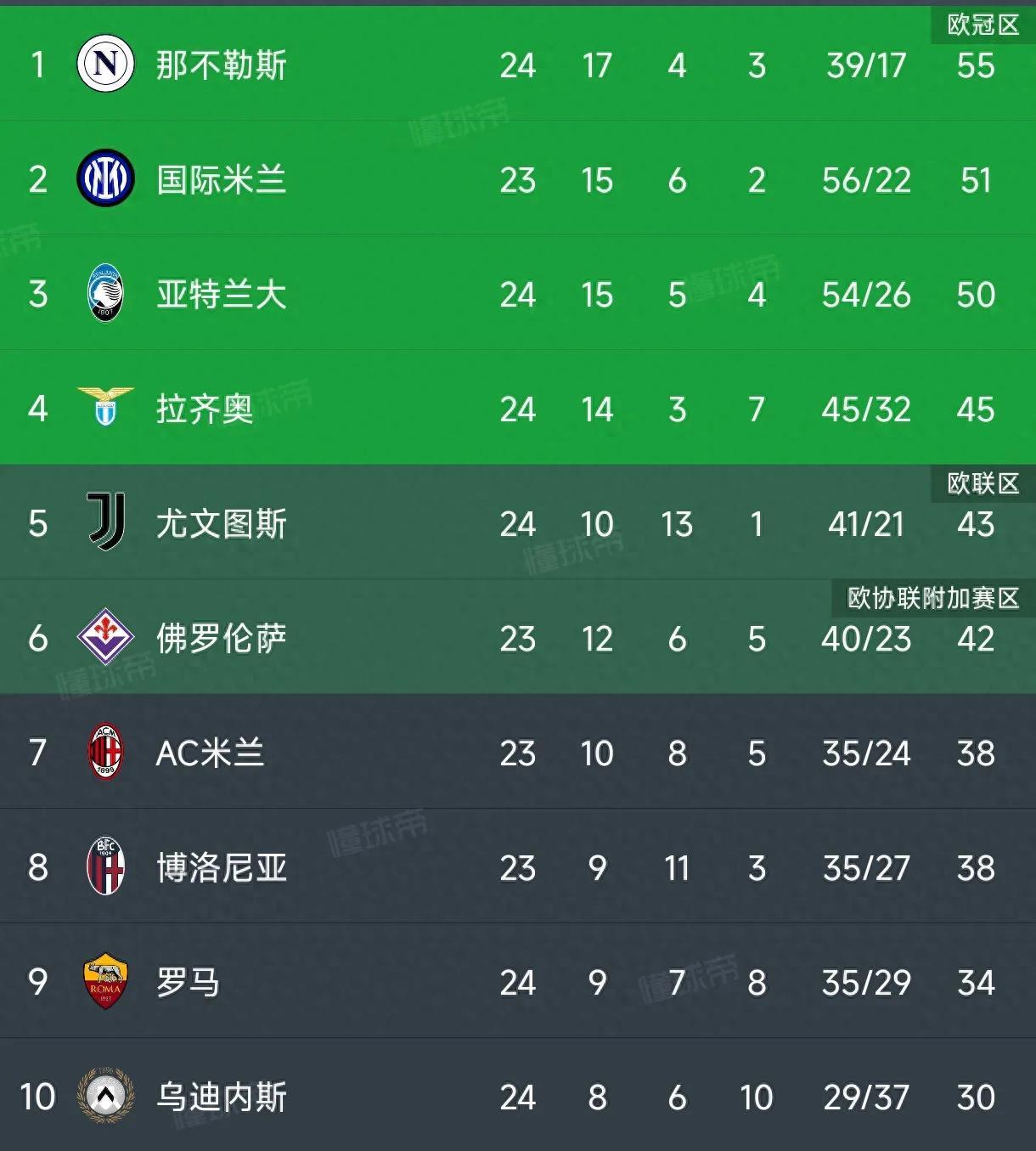Click Udinese's 29/37 goals record
The width and height of the screenshot is (1036, 1151).
[x=865, y=1097]
